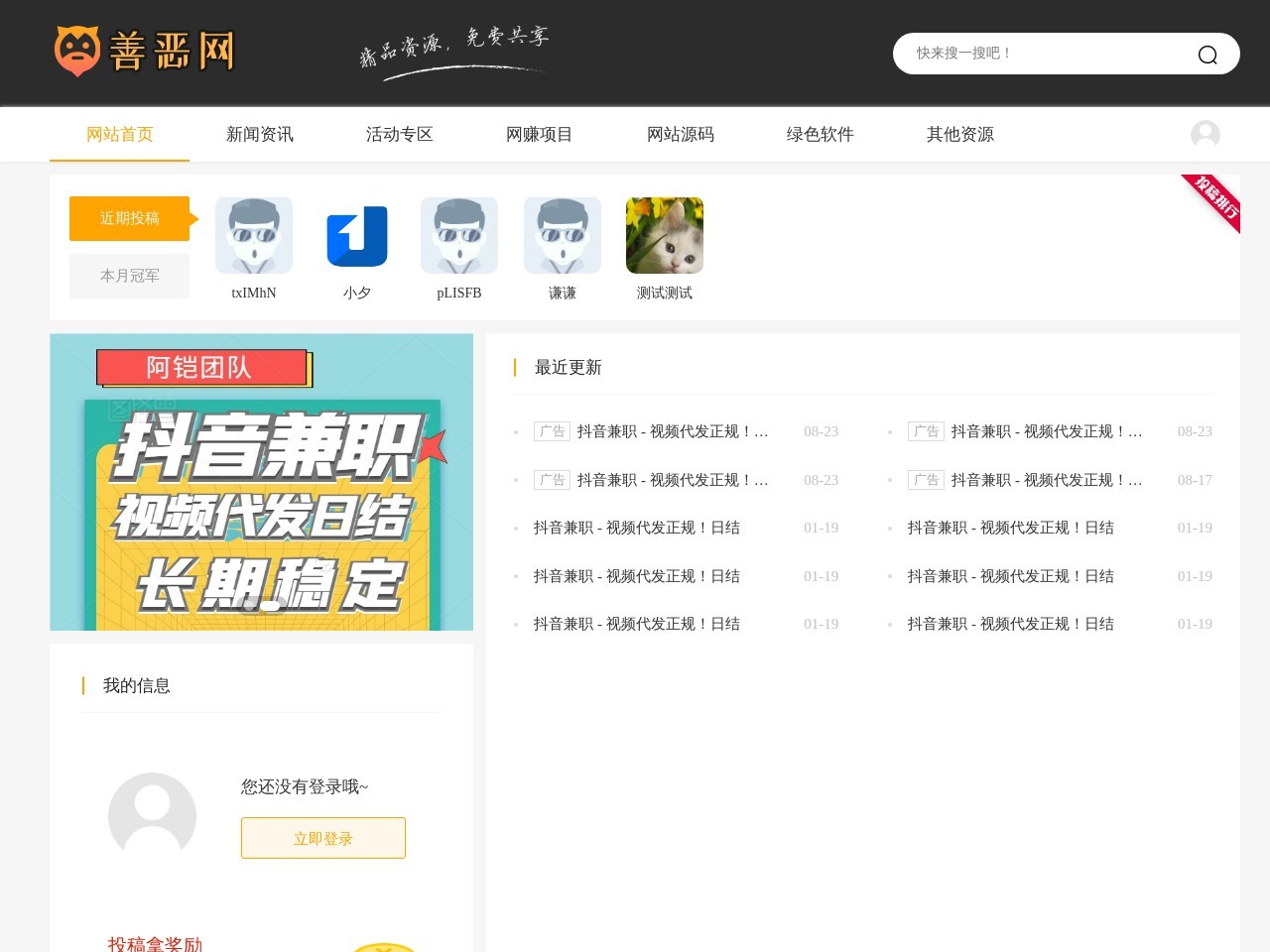Viewport: 1270px width, 952px height.
Task: Click the gray default avatar in 我的信息
Action: pos(152,816)
